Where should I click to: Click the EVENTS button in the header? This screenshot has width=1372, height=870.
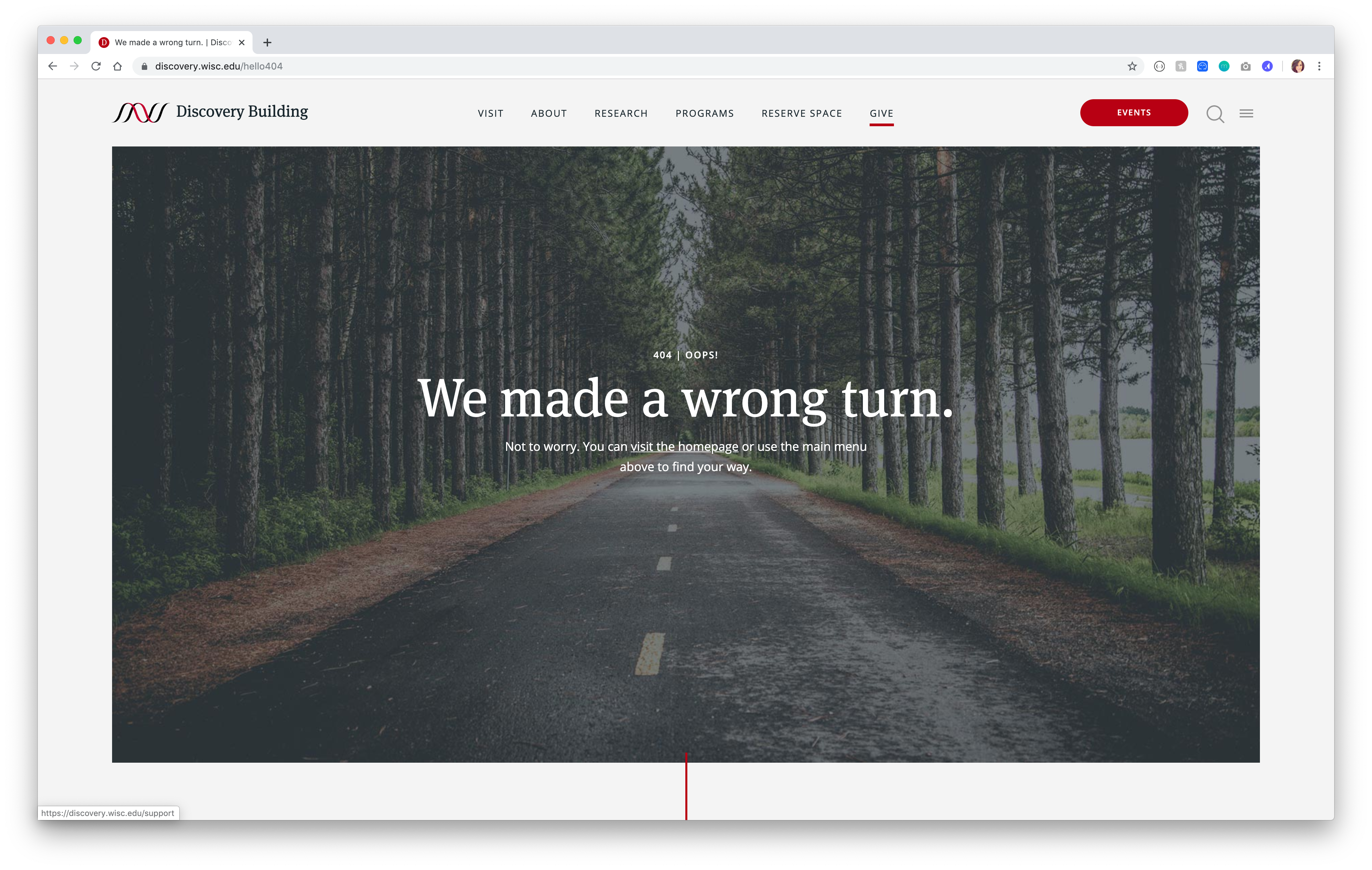tap(1134, 112)
